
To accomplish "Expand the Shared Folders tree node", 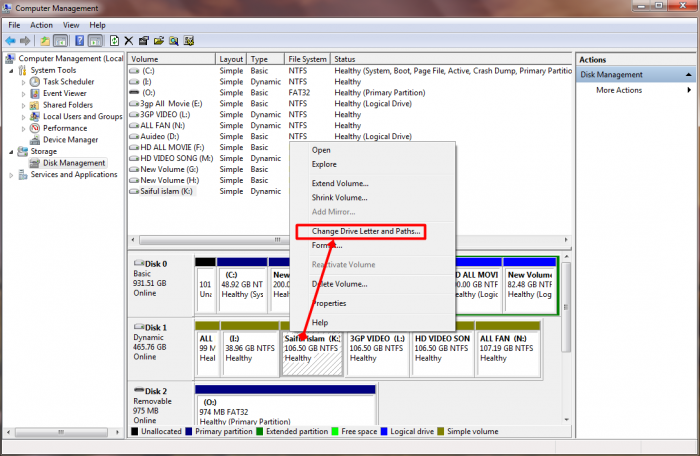I will pos(23,105).
